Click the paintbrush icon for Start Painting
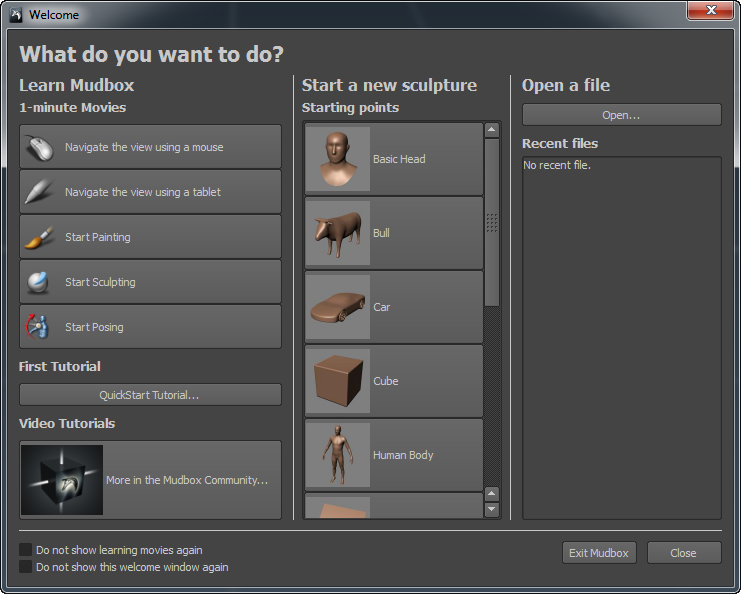 tap(38, 237)
